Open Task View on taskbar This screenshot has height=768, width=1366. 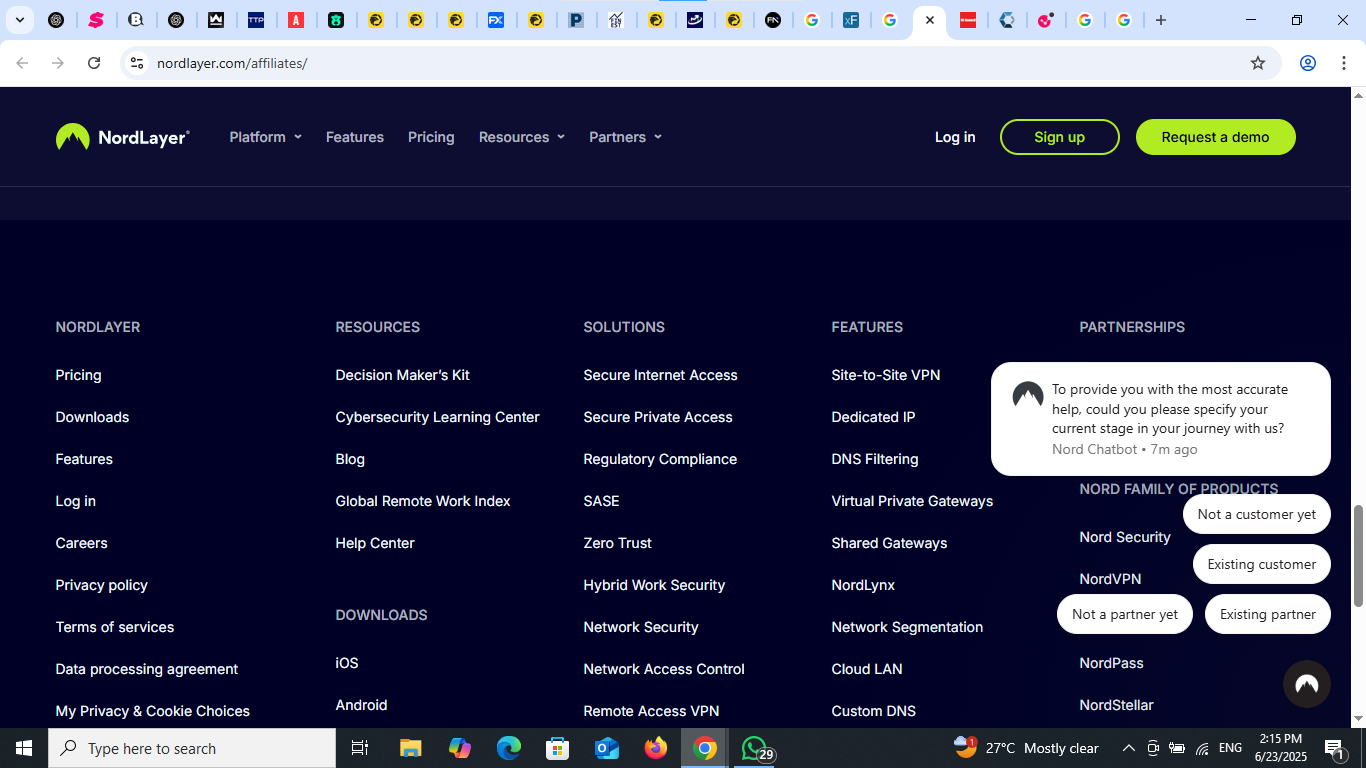point(360,748)
